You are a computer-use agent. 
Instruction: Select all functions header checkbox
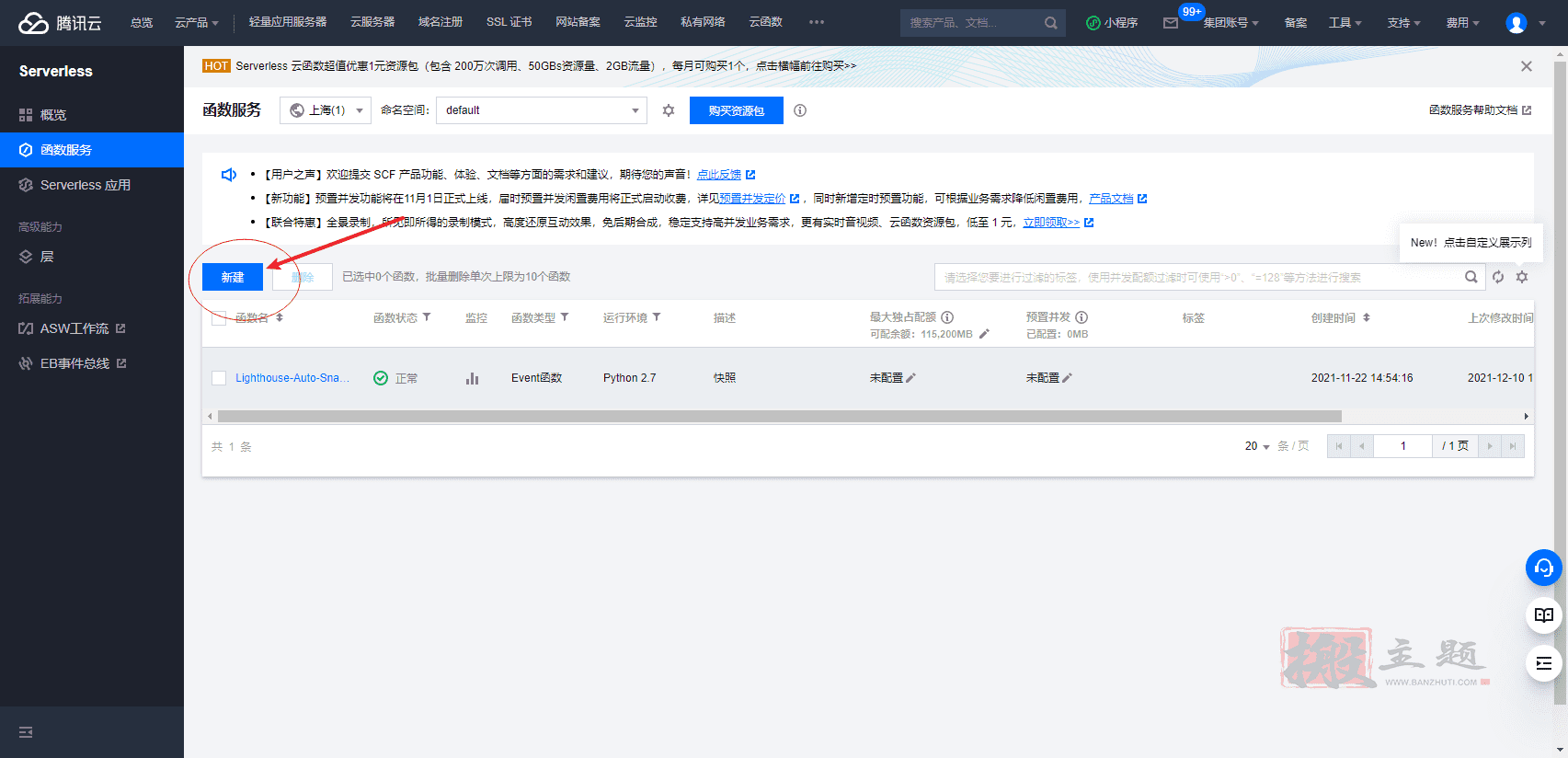point(219,318)
